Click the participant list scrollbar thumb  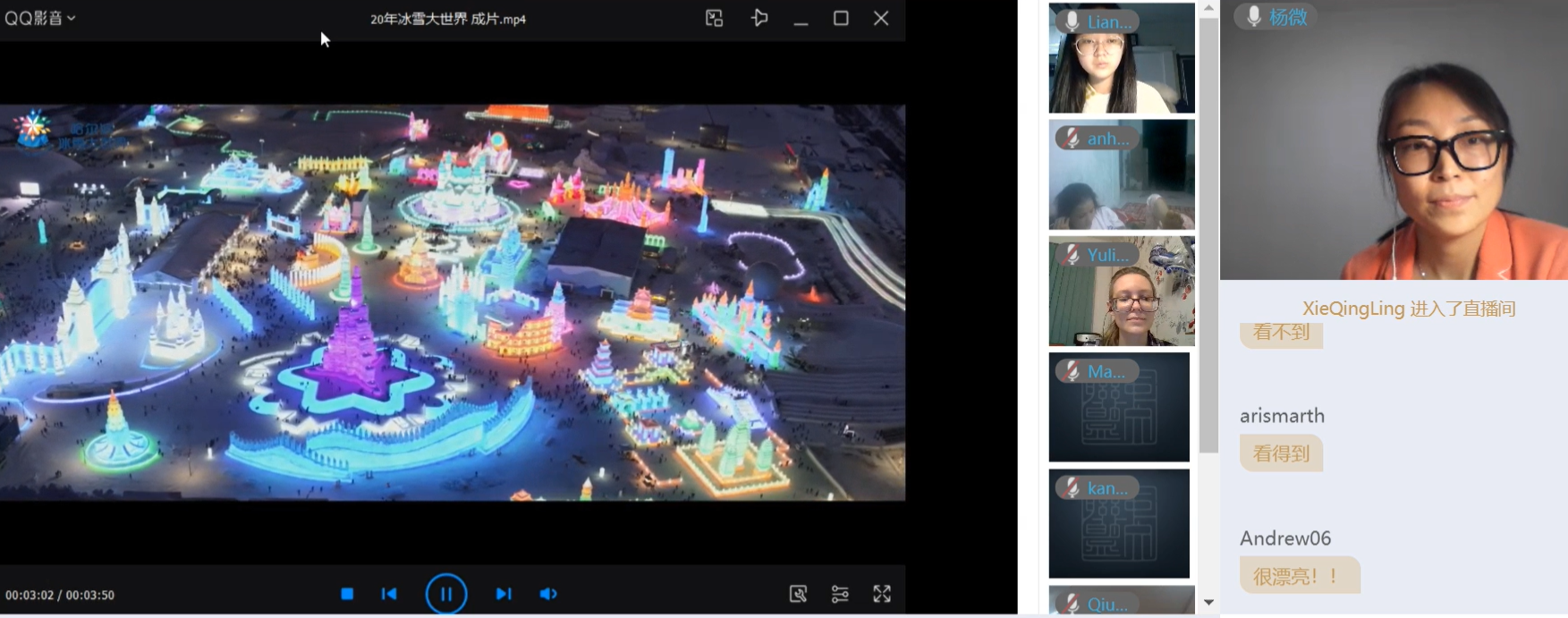click(1208, 236)
